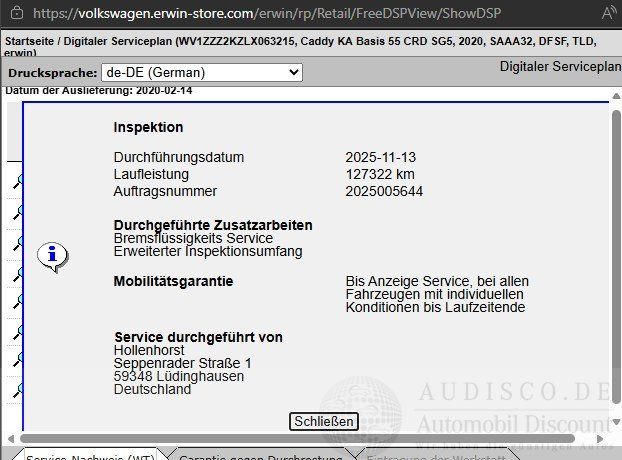This screenshot has height=460, width=622.
Task: Focus the browser URL address field
Action: (x=300, y=15)
